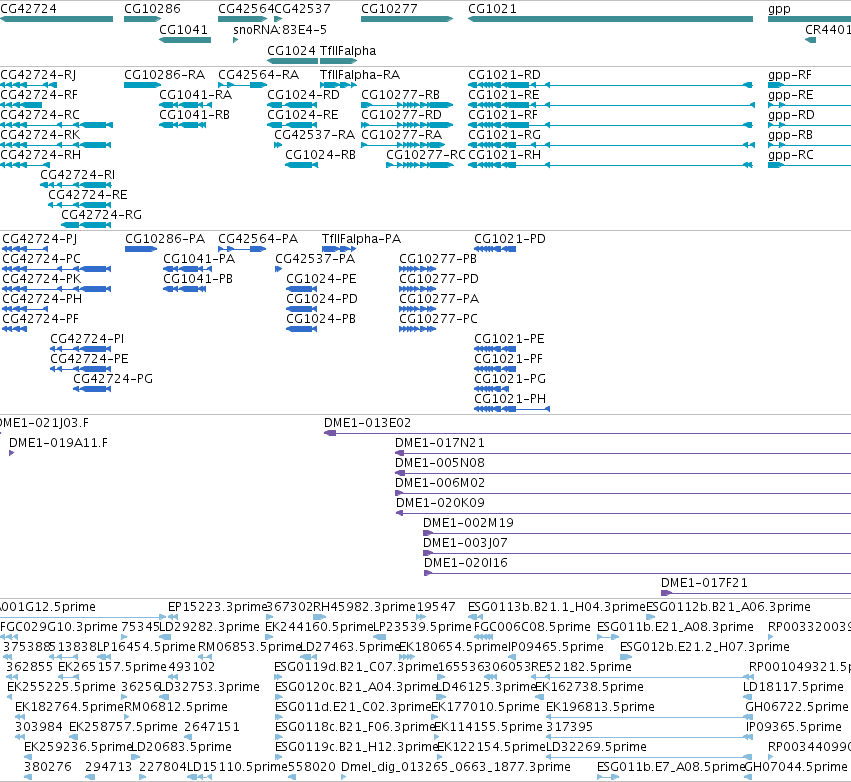Select protein CG10286-PA

[x=141, y=249]
